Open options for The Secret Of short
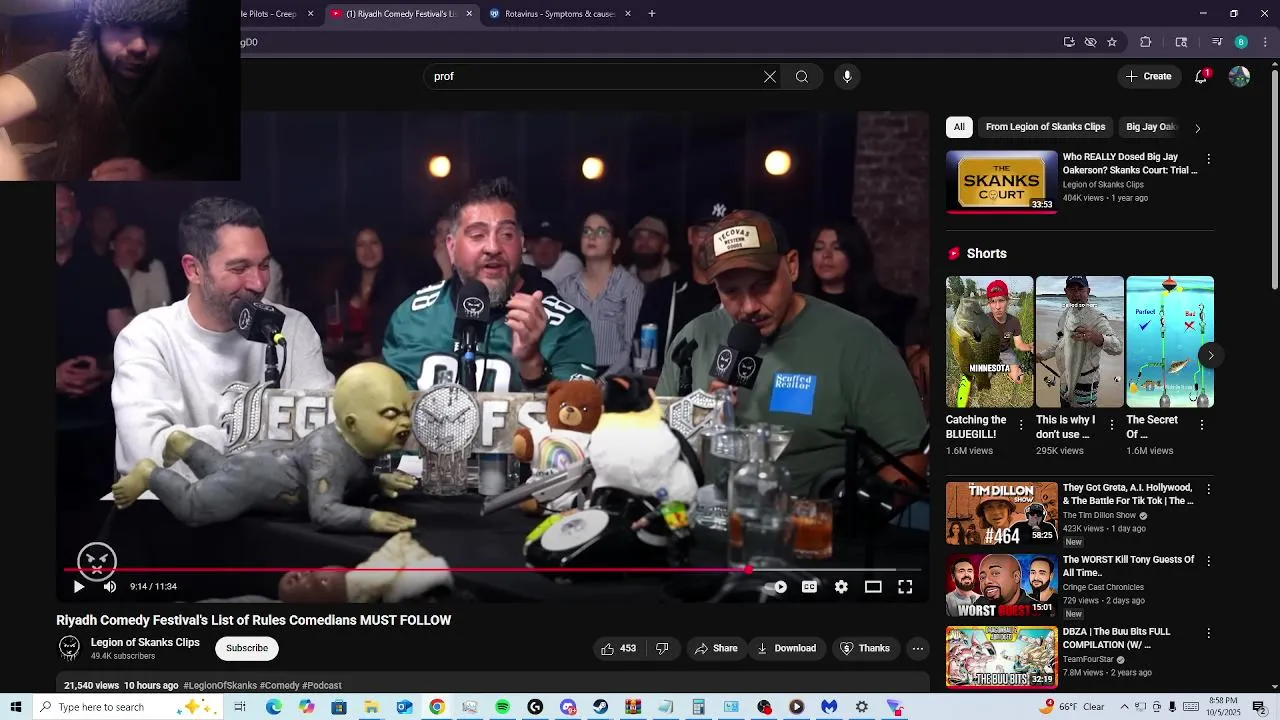This screenshot has width=1280, height=720. 1201,425
